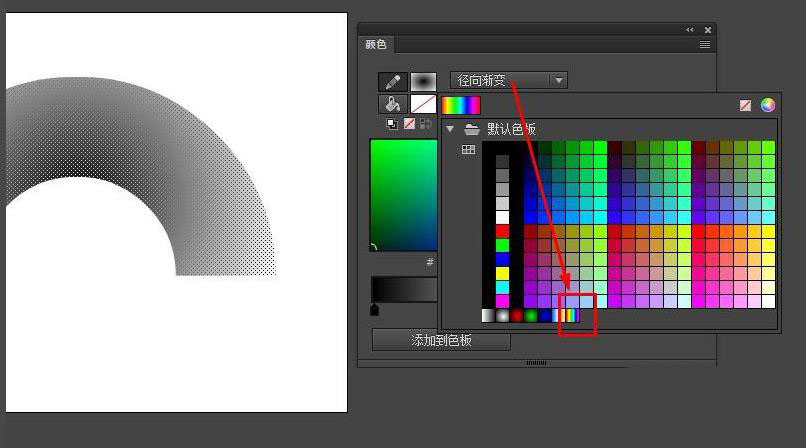Pick the yellow swatch in gray column
This screenshot has height=448, width=806.
pos(502,273)
